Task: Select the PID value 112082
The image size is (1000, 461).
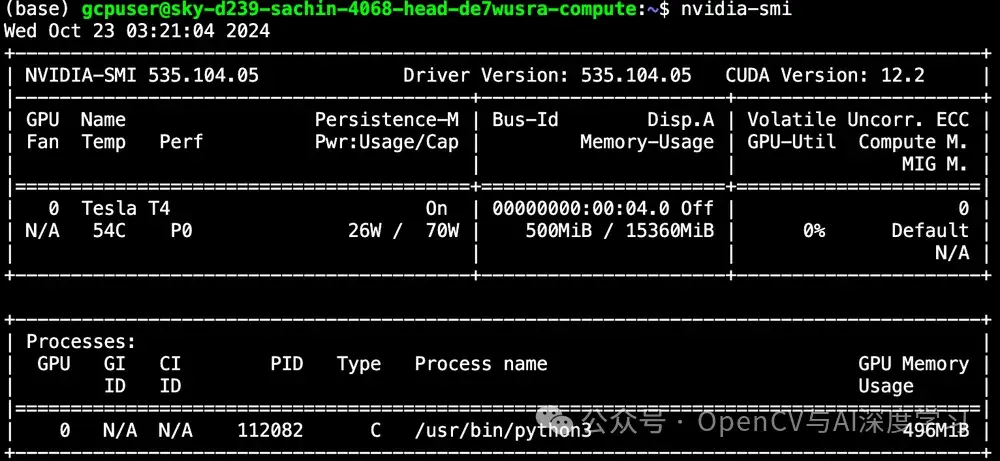Action: [270, 430]
